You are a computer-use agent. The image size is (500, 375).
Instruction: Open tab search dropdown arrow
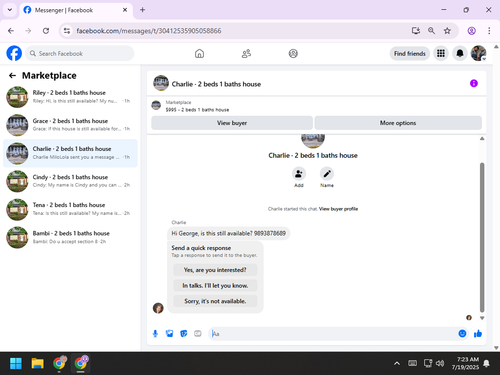click(10, 10)
